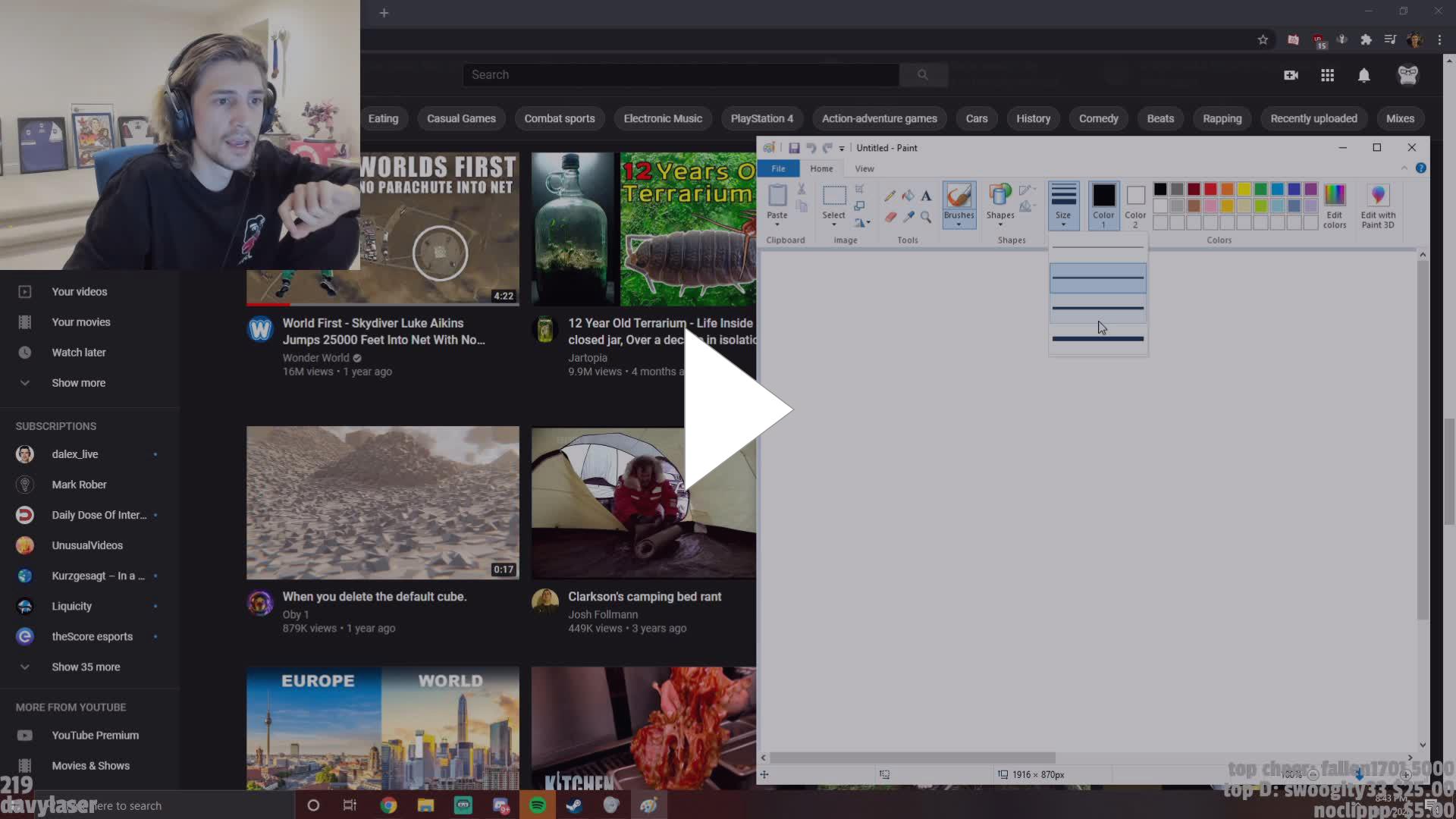Select Color 2 in Paint
Image resolution: width=1456 pixels, height=819 pixels.
(1135, 206)
